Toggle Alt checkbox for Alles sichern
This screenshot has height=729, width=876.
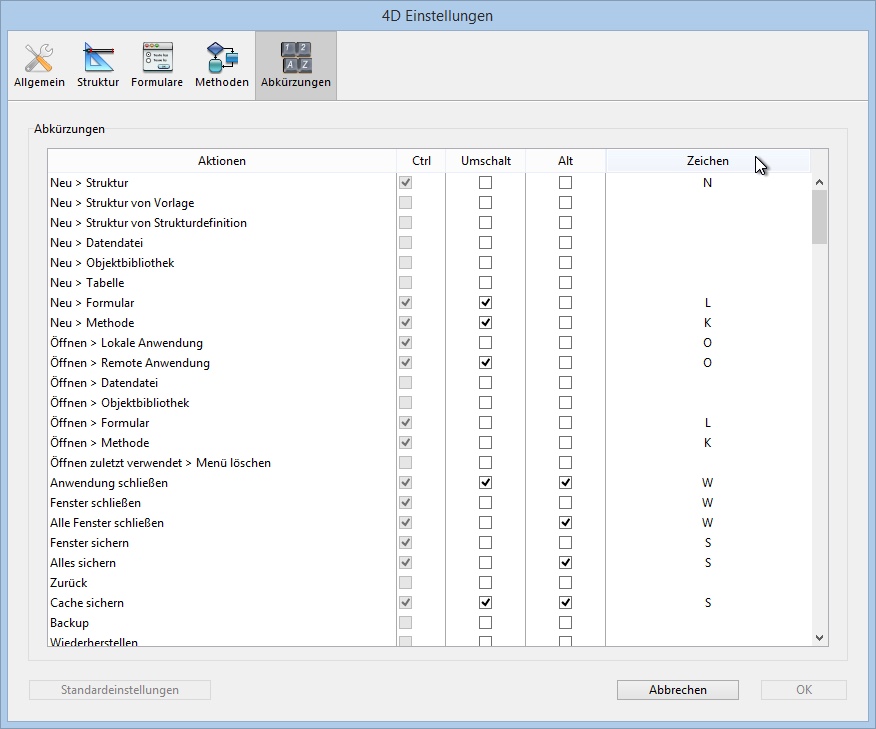click(x=565, y=563)
